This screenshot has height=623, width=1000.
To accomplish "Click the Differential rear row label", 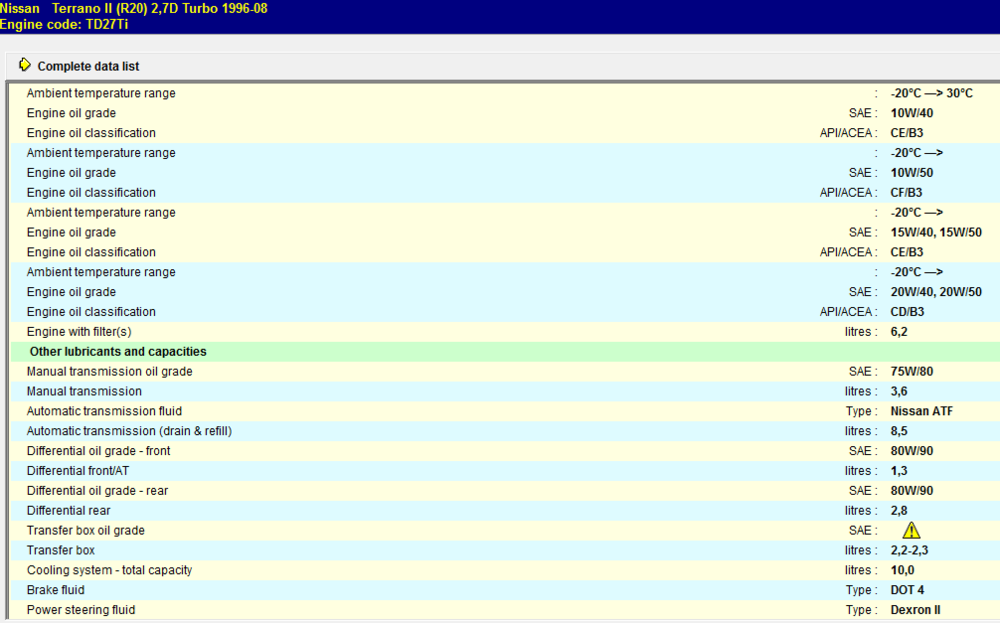I will point(68,511).
